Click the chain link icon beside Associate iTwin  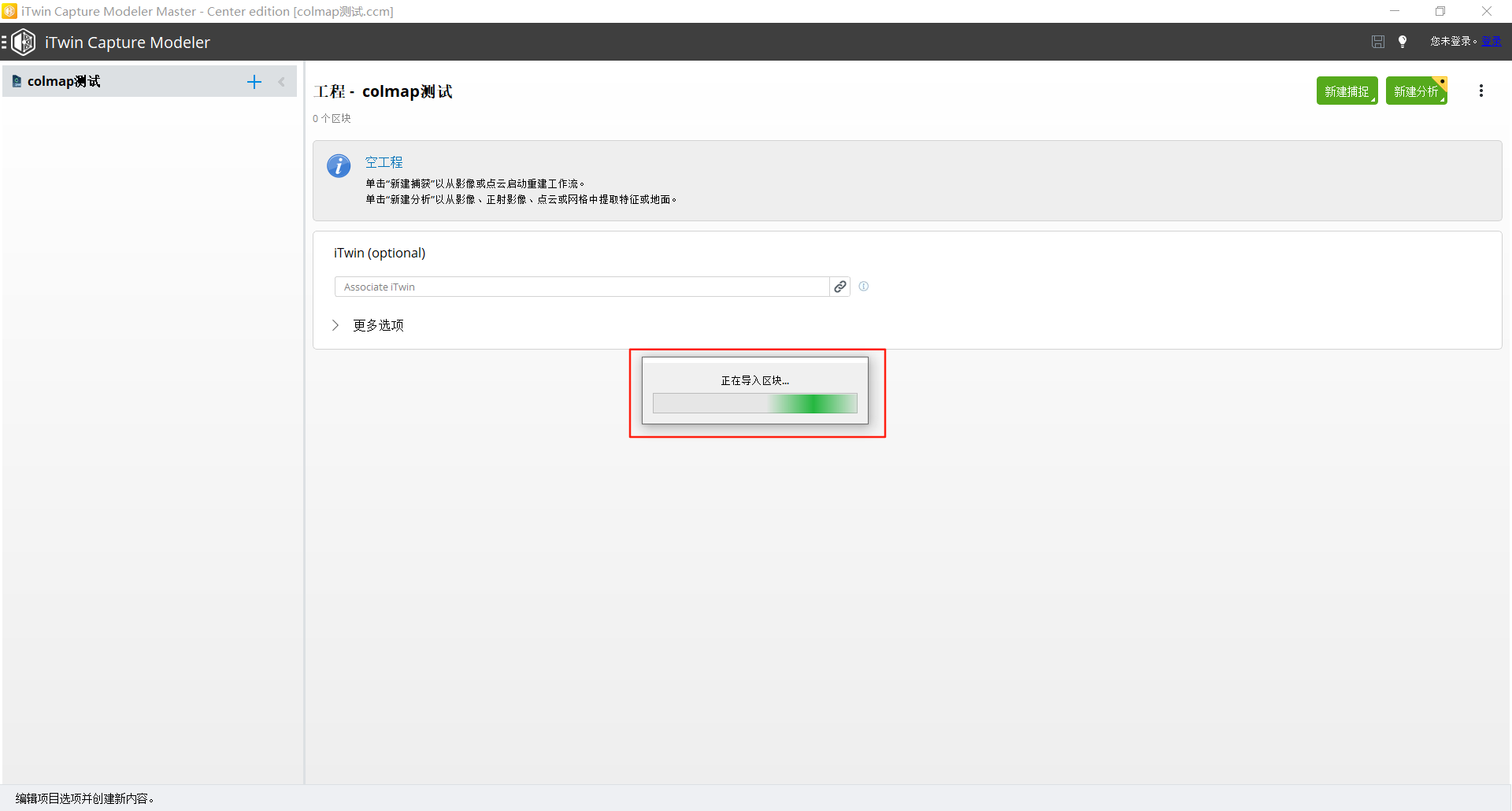click(840, 287)
